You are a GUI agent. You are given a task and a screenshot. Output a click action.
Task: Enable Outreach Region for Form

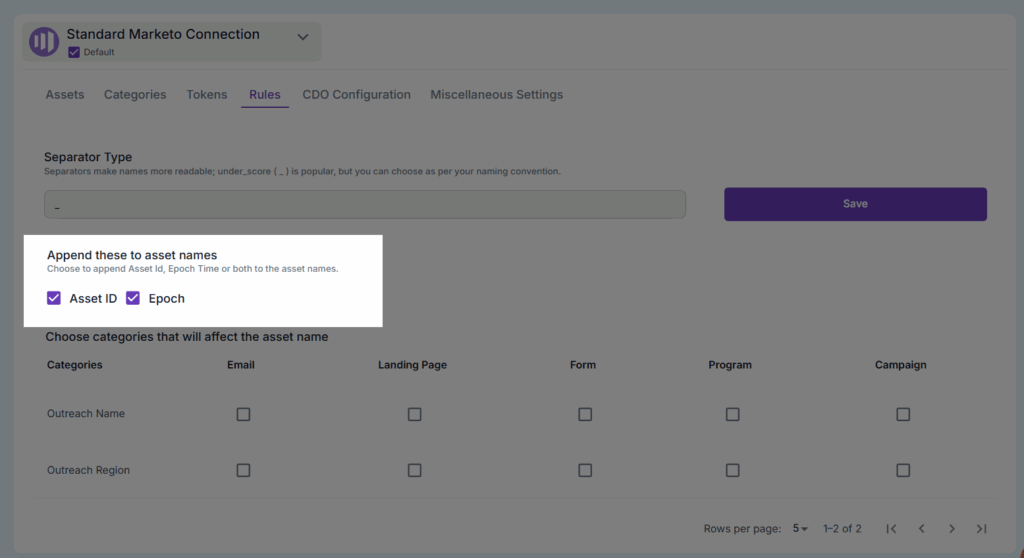585,470
